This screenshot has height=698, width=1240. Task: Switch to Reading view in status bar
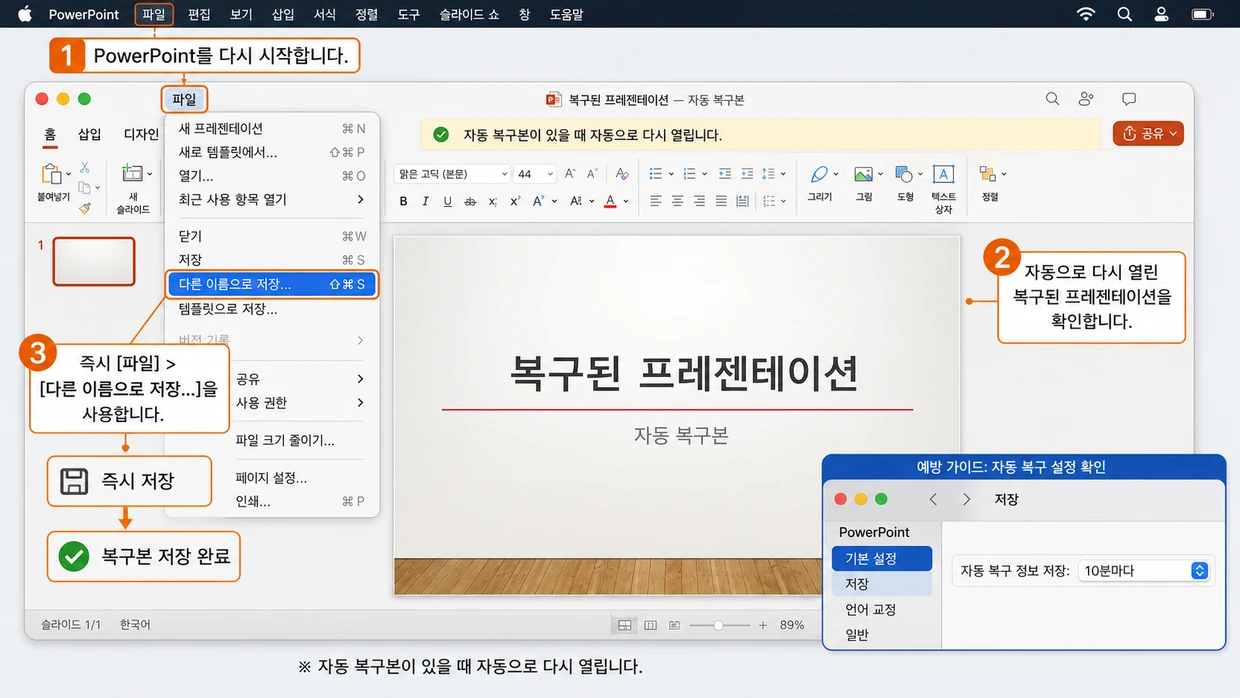(x=675, y=625)
